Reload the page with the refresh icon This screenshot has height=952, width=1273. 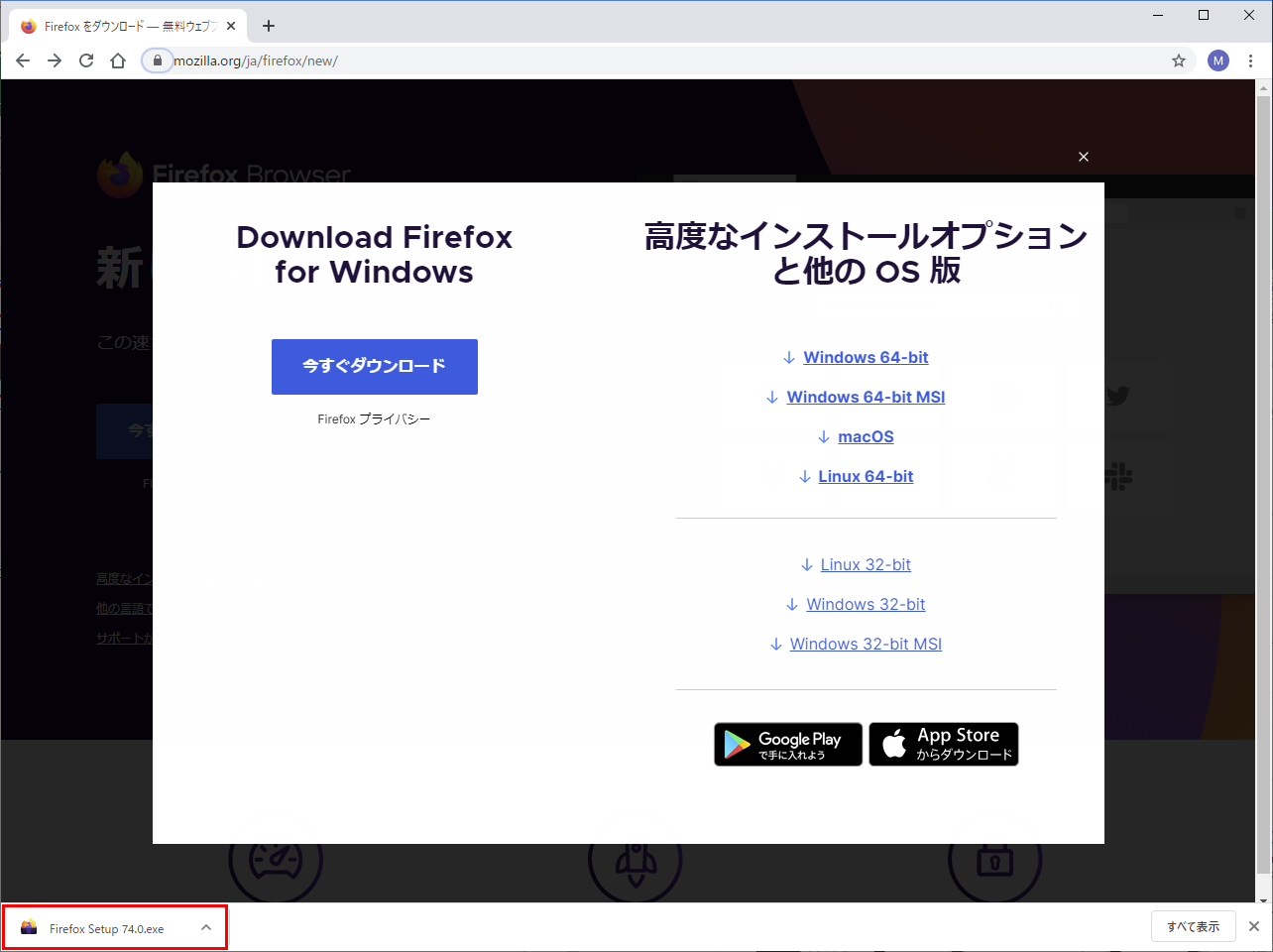[86, 60]
